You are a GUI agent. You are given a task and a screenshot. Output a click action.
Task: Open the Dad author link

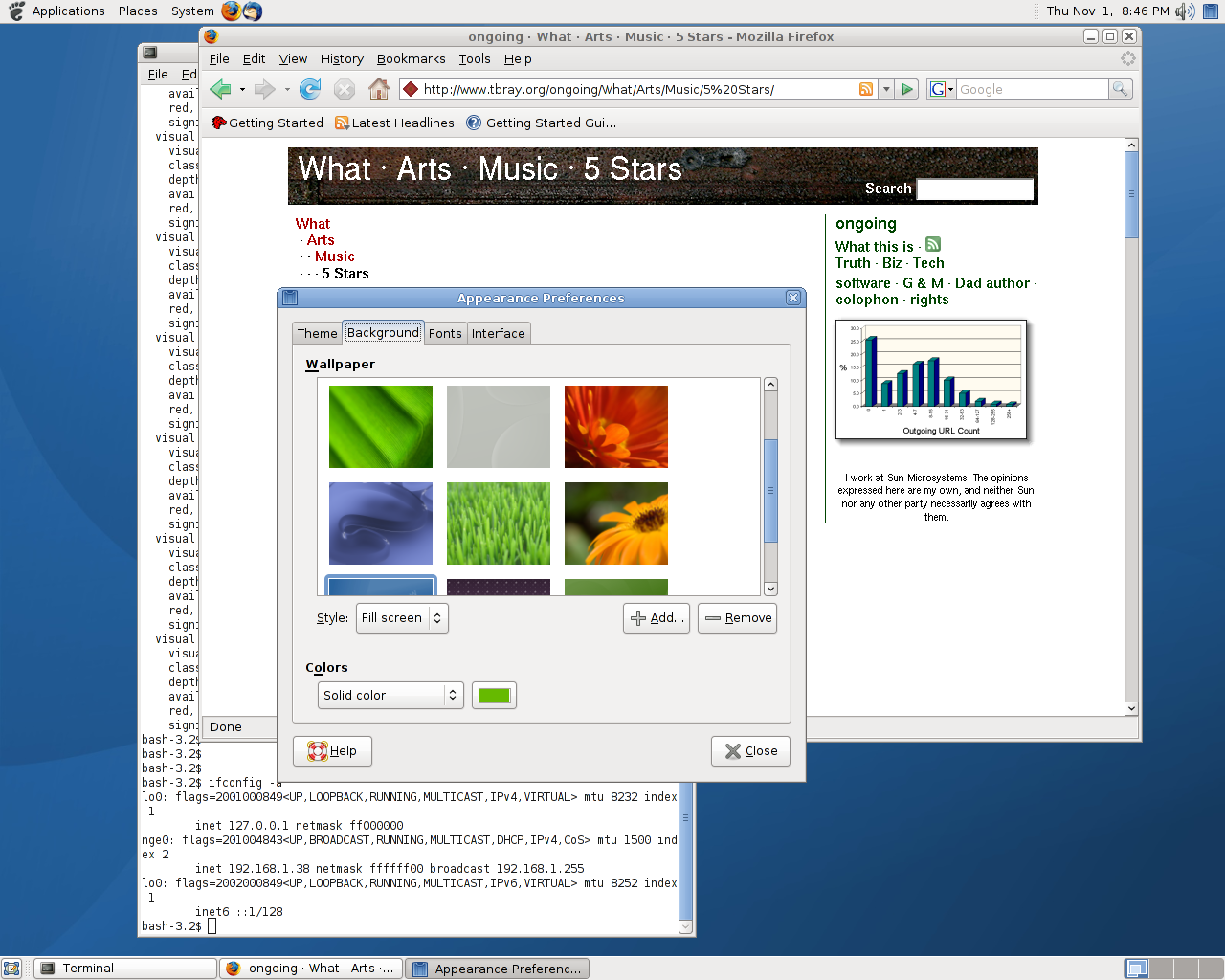pyautogui.click(x=992, y=283)
